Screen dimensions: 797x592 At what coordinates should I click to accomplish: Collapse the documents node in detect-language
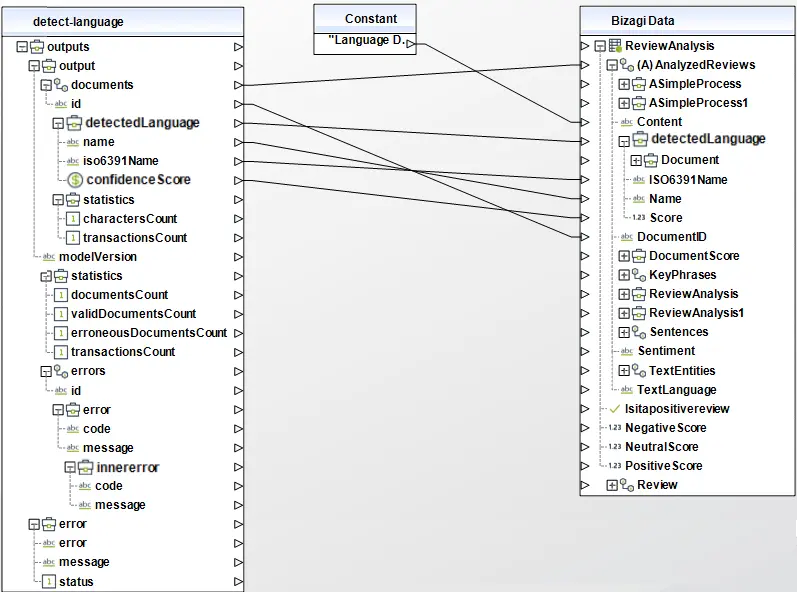coord(46,85)
